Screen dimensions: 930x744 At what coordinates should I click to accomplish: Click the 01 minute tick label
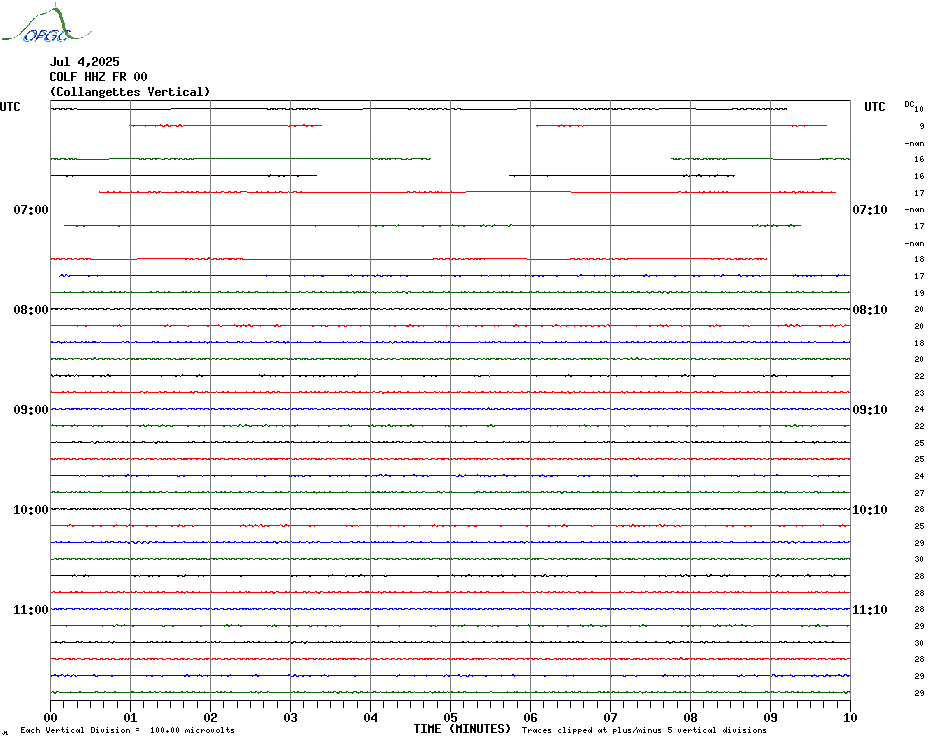(x=130, y=717)
